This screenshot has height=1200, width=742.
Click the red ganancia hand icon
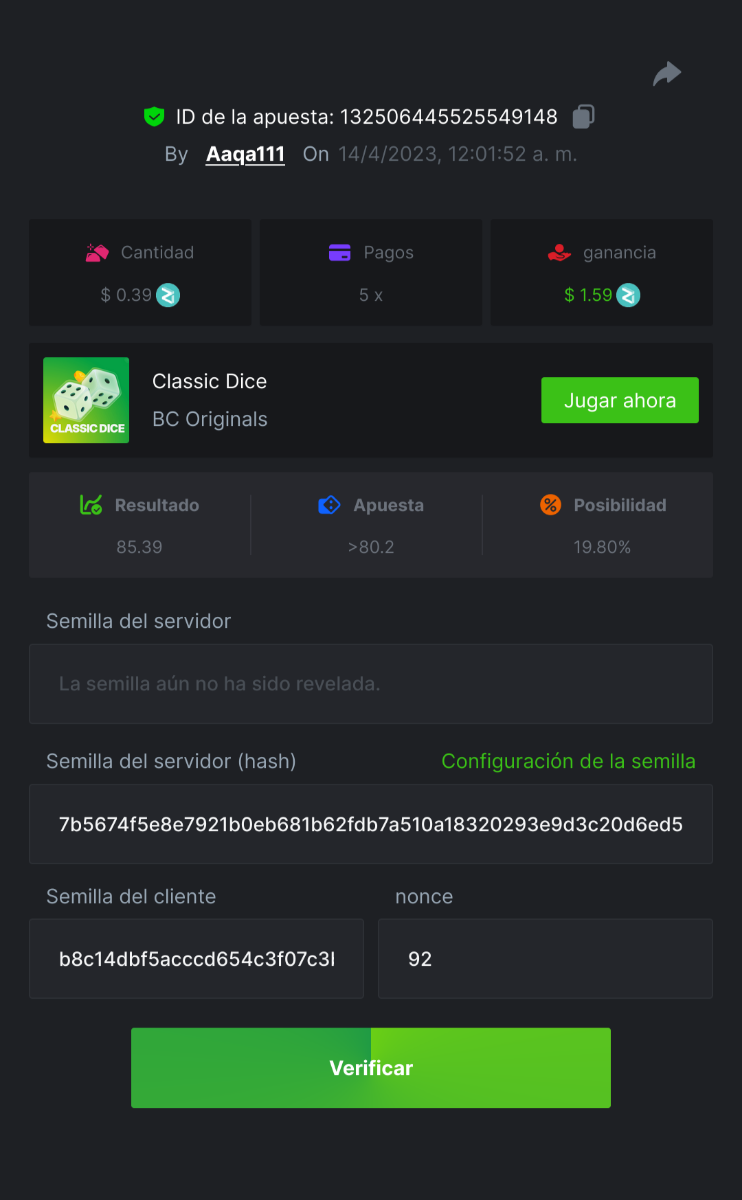coord(559,253)
